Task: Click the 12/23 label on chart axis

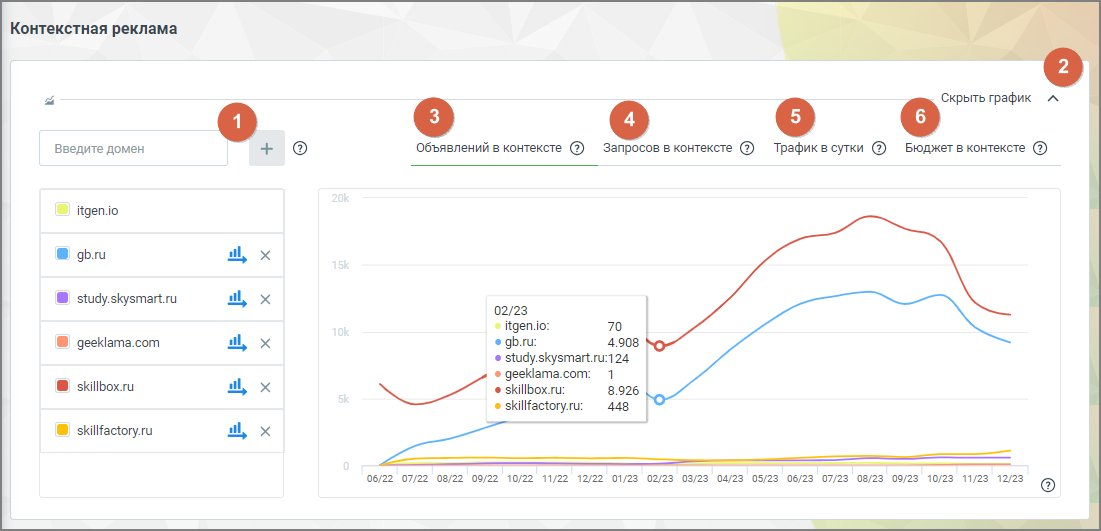Action: click(1009, 478)
